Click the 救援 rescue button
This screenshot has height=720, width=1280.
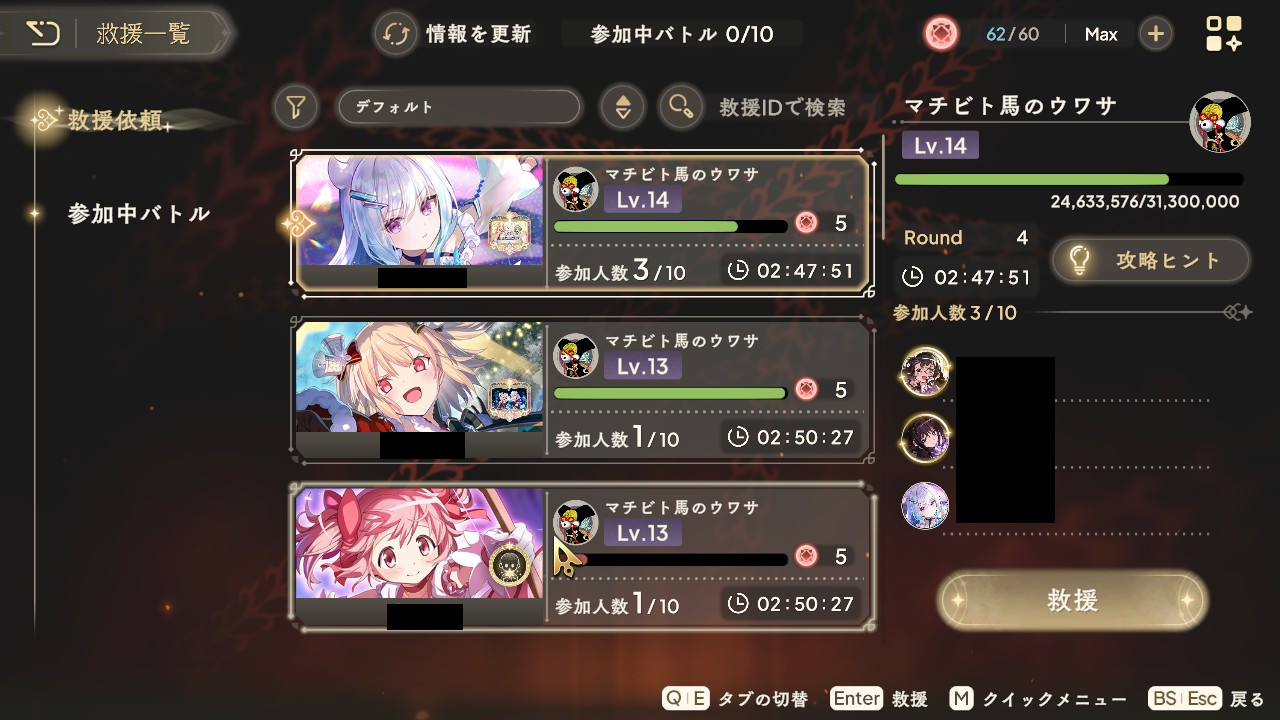pyautogui.click(x=1073, y=600)
